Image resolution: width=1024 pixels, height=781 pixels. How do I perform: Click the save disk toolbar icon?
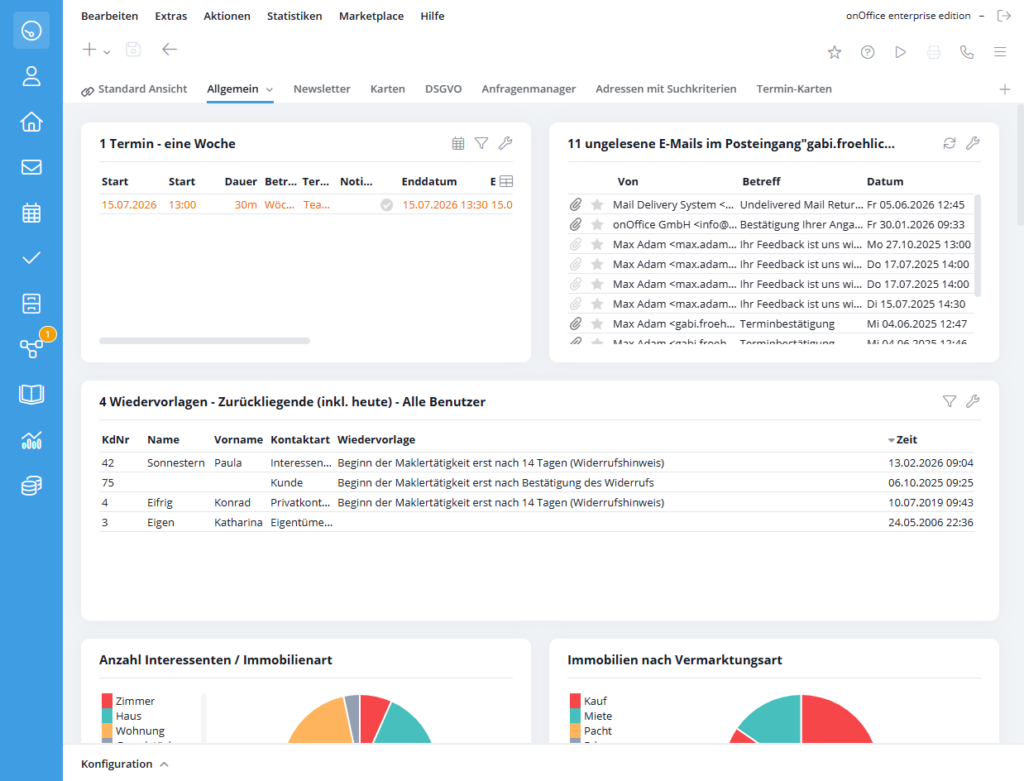tap(133, 50)
